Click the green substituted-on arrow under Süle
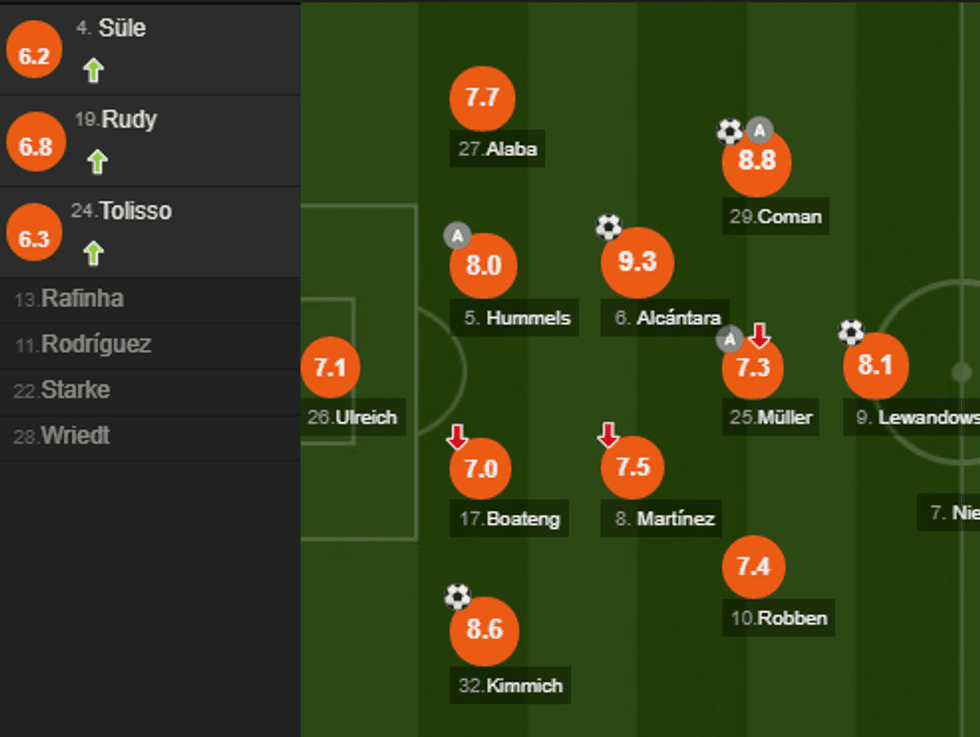The height and width of the screenshot is (737, 980). tap(93, 70)
